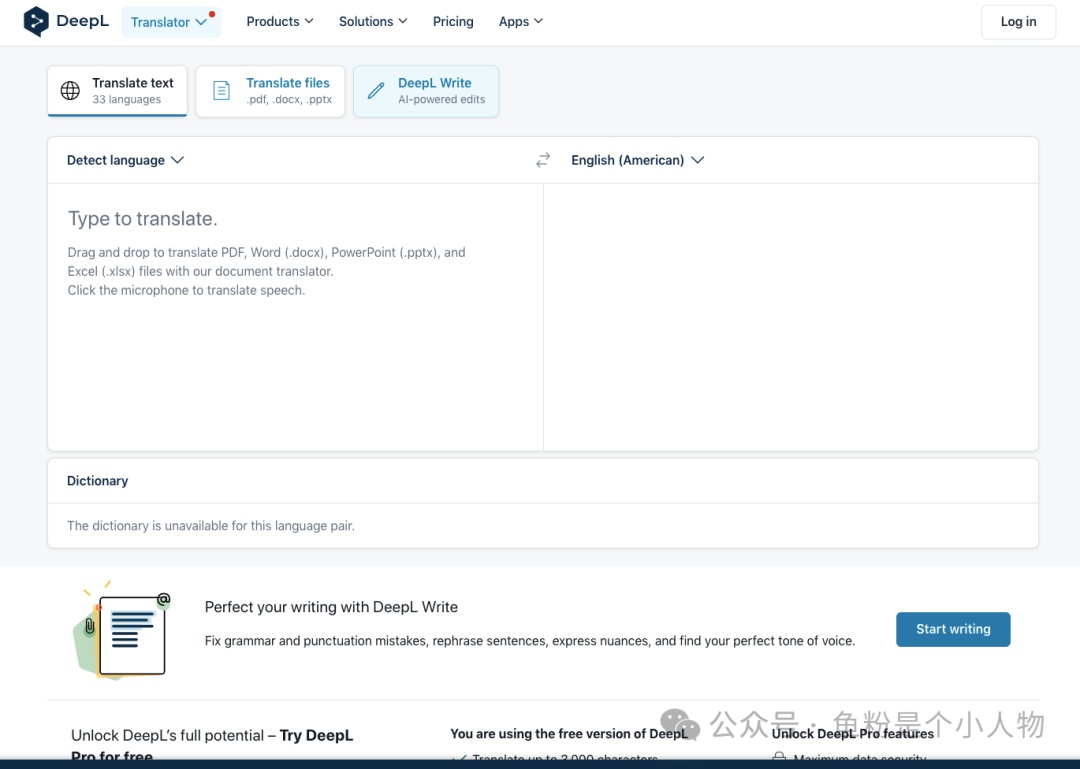Expand the Apps menu
This screenshot has width=1080, height=769.
pyautogui.click(x=521, y=21)
